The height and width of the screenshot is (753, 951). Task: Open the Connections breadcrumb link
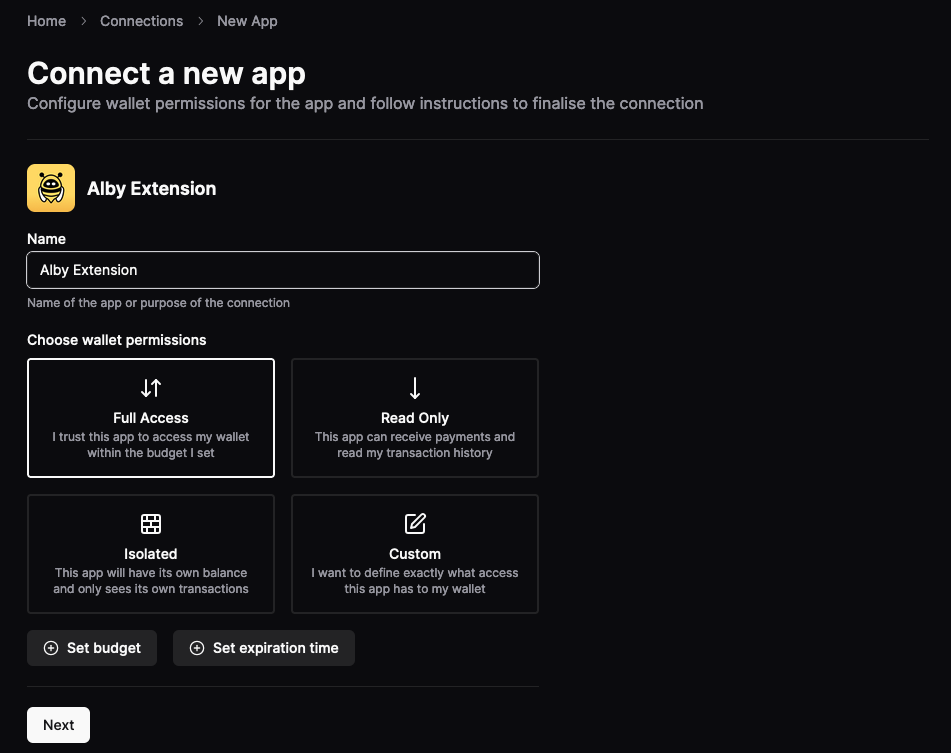tap(141, 20)
